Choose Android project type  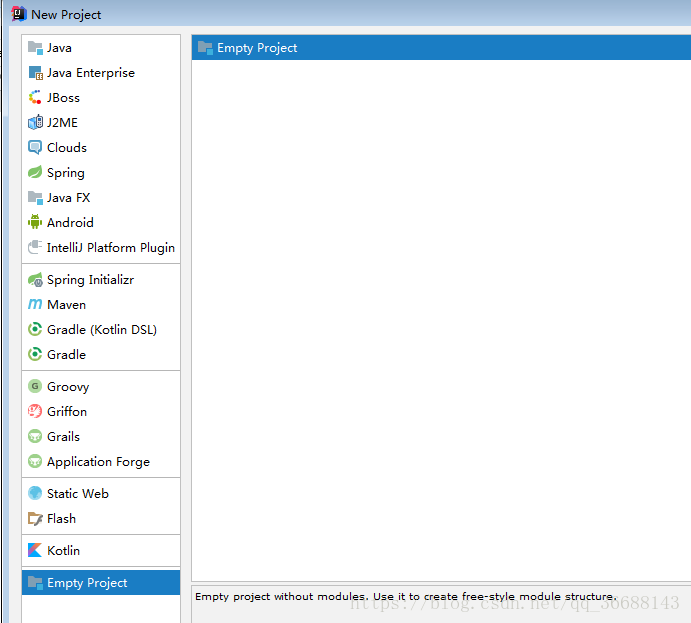101,222
